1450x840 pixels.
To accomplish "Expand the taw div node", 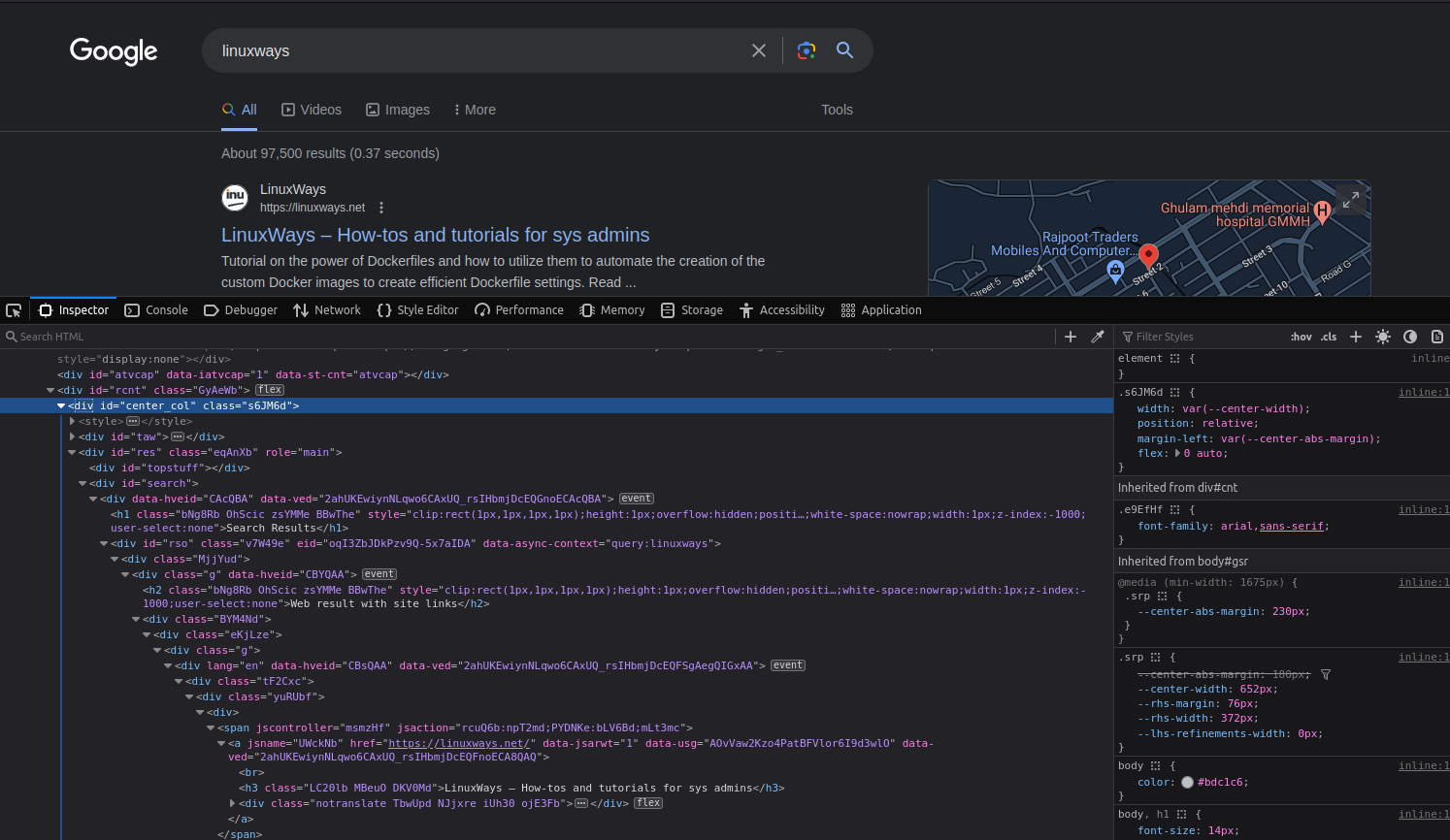I will (x=72, y=436).
